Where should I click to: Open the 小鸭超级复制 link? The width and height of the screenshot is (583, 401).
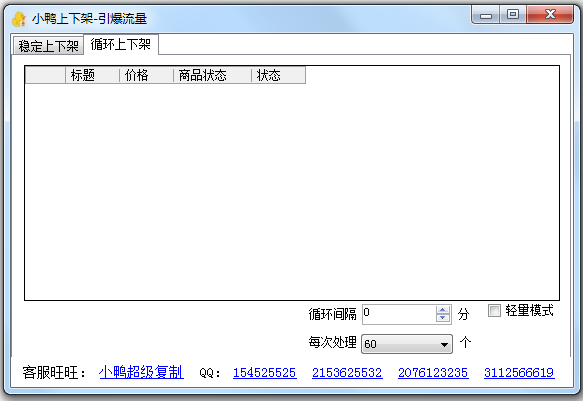click(141, 372)
